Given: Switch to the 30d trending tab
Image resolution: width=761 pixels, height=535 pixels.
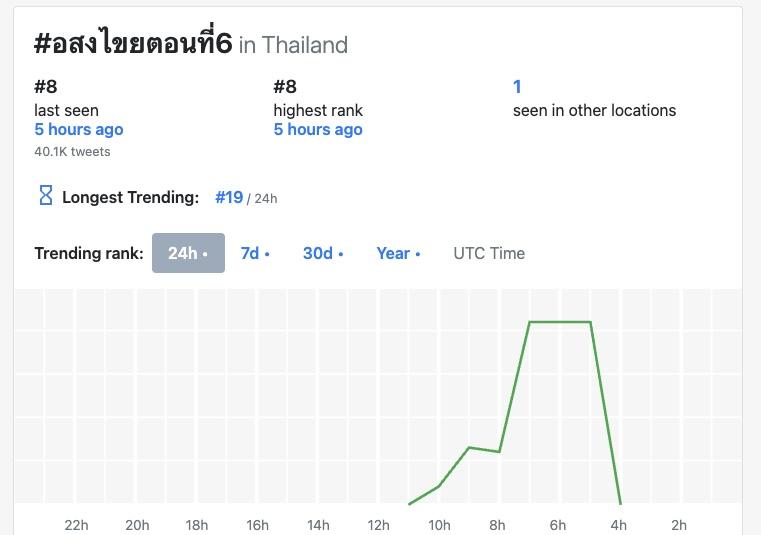Looking at the screenshot, I should tap(322, 253).
